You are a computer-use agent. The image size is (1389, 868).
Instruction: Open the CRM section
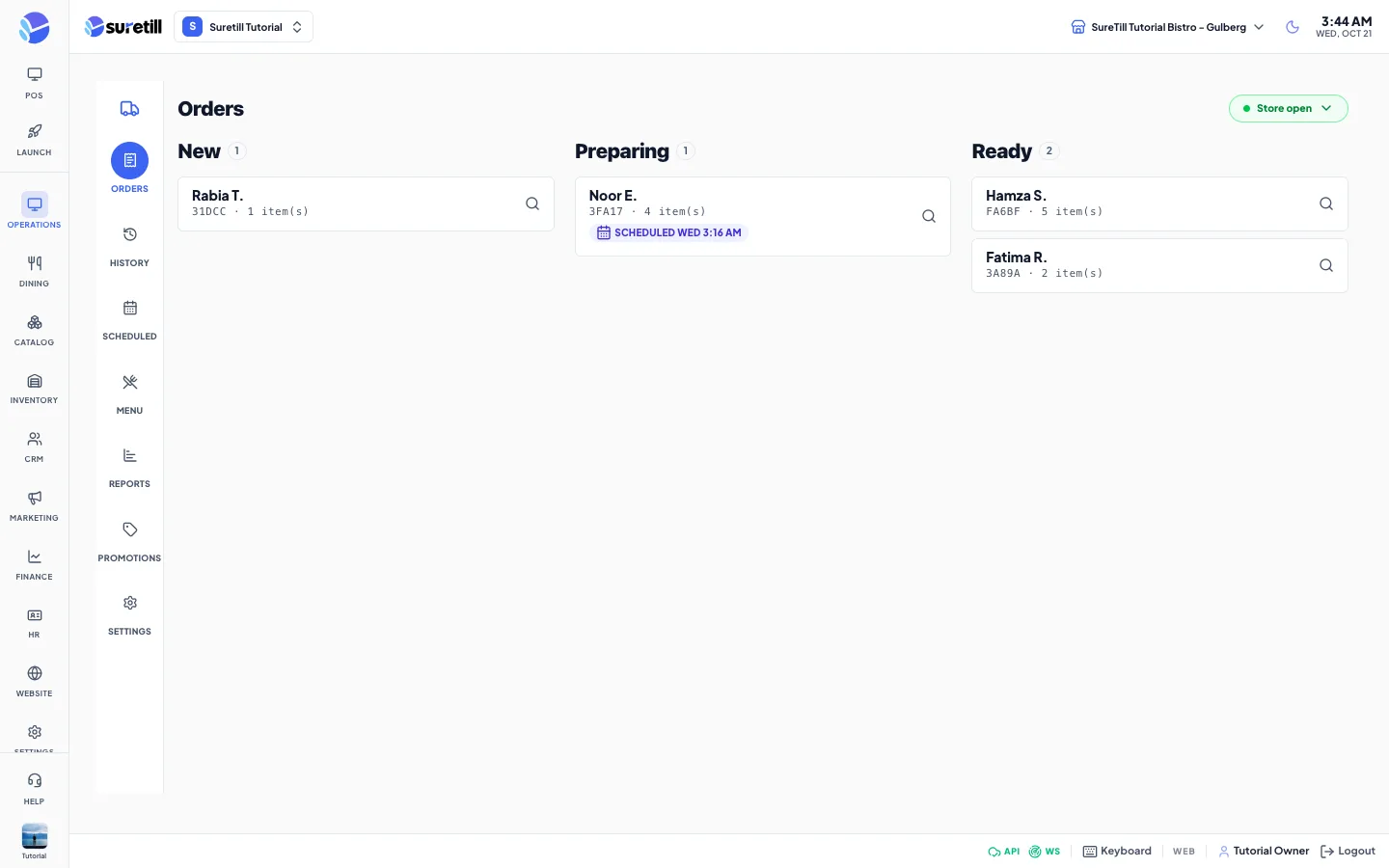coord(34,448)
